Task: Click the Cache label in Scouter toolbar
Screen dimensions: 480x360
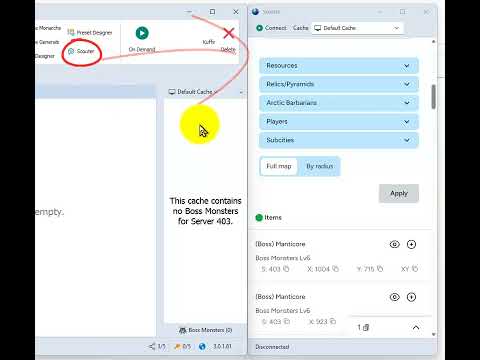Action: point(300,28)
